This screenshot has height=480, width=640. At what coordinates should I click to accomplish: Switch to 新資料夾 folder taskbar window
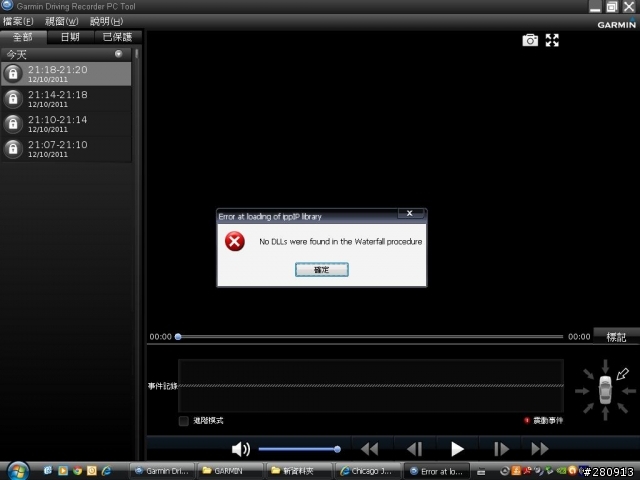pos(298,471)
